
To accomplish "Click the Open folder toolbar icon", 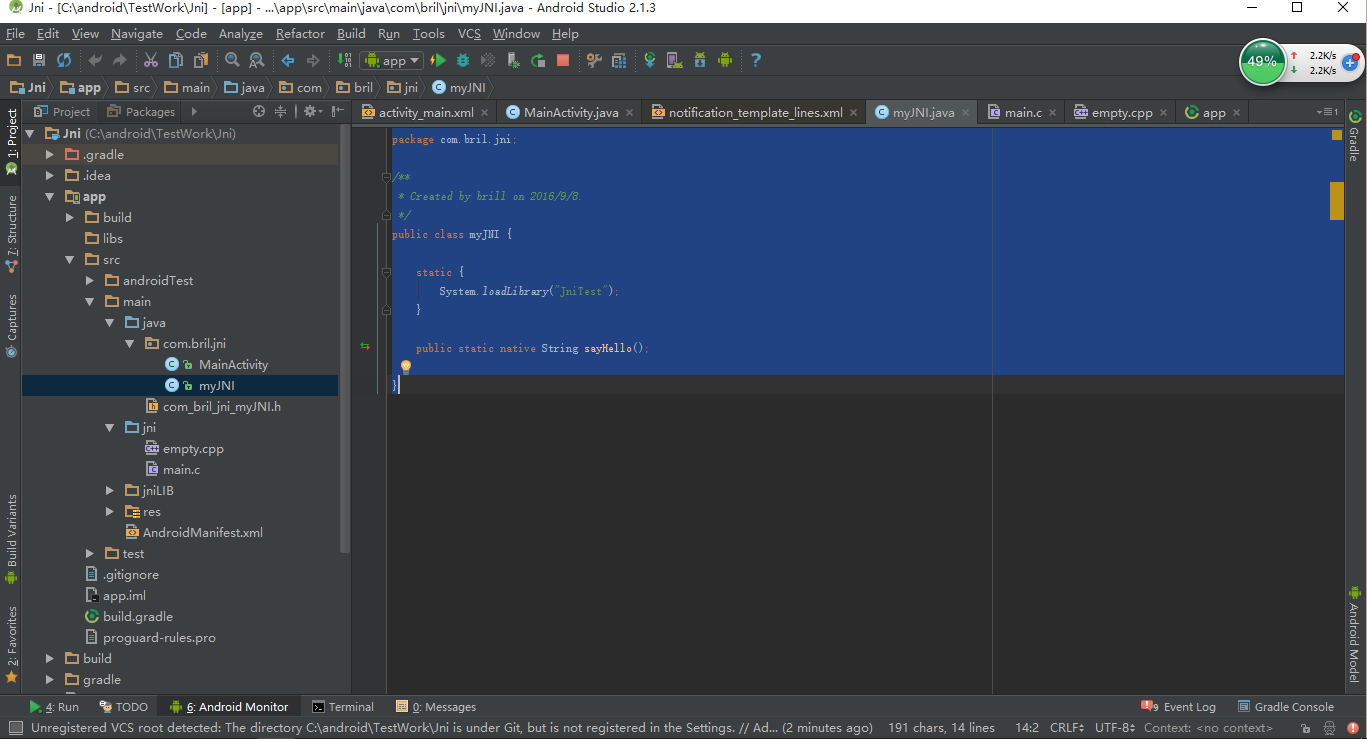I will pos(14,60).
